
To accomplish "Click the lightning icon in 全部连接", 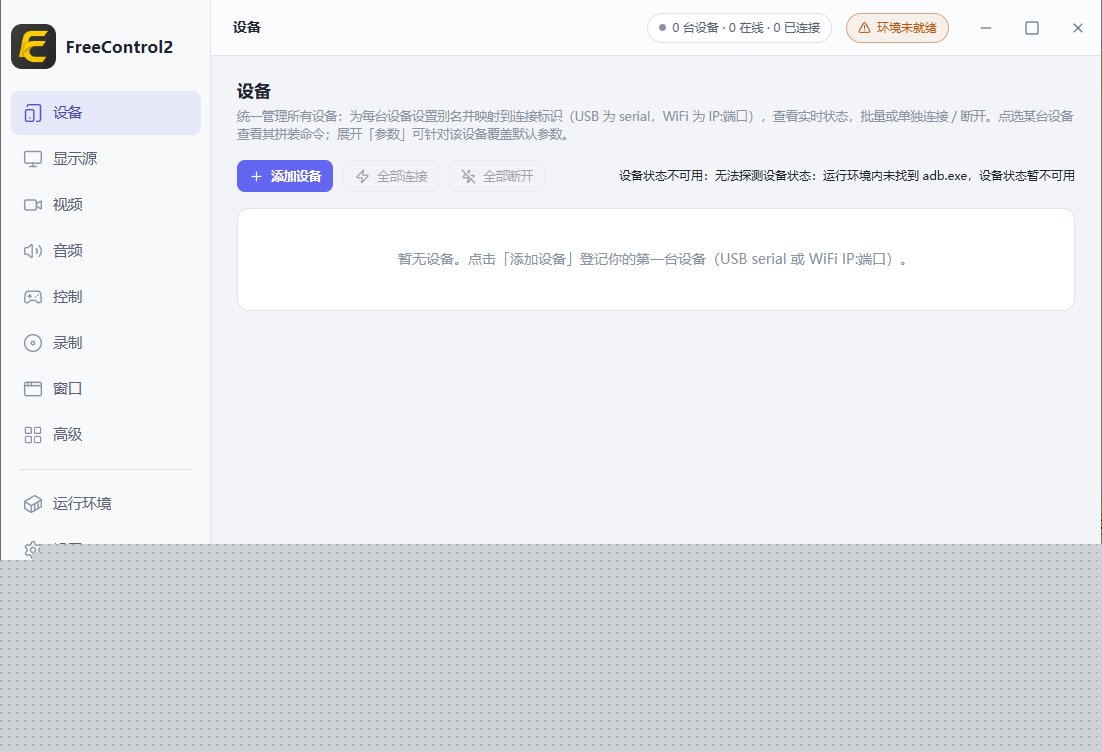I will [x=363, y=176].
